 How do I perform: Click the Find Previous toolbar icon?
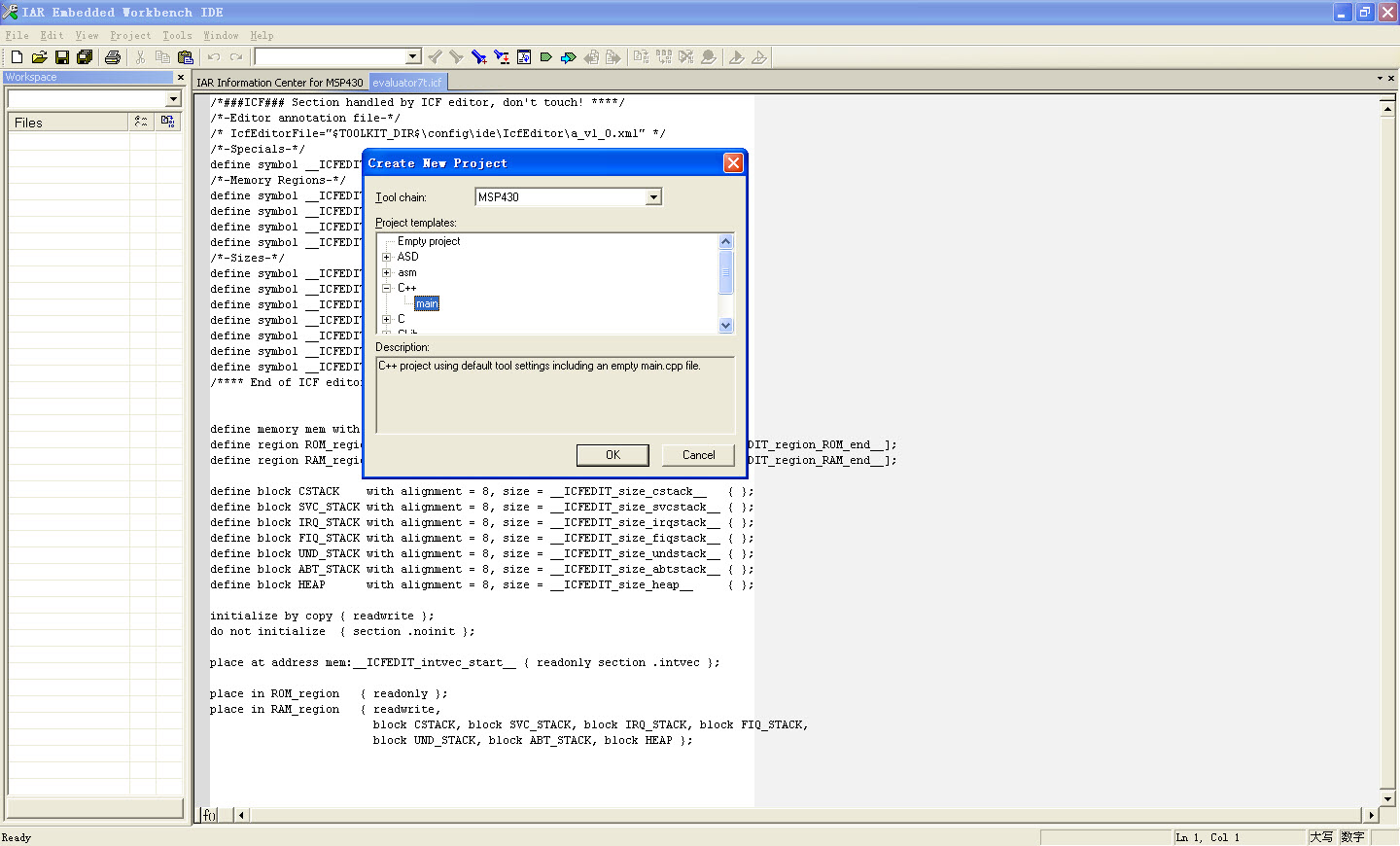click(435, 57)
